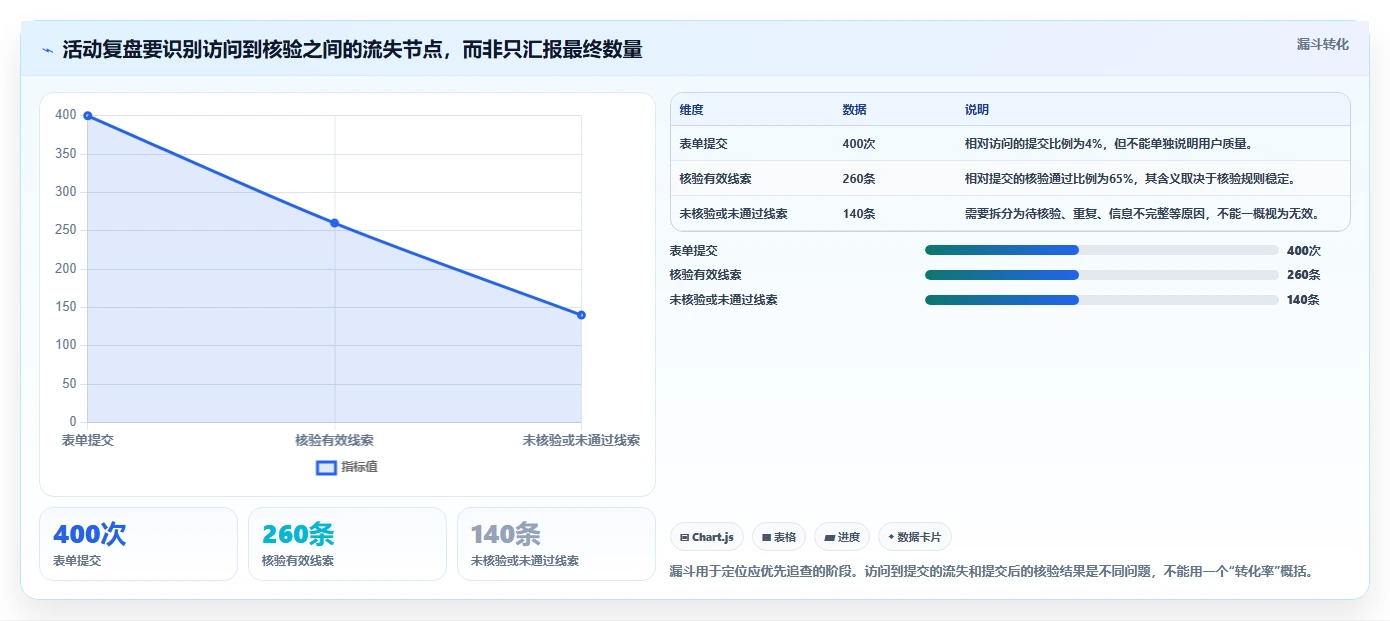The image size is (1390, 621).
Task: Open the 140条 未核验或未通过线索 stat card
Action: (556, 544)
